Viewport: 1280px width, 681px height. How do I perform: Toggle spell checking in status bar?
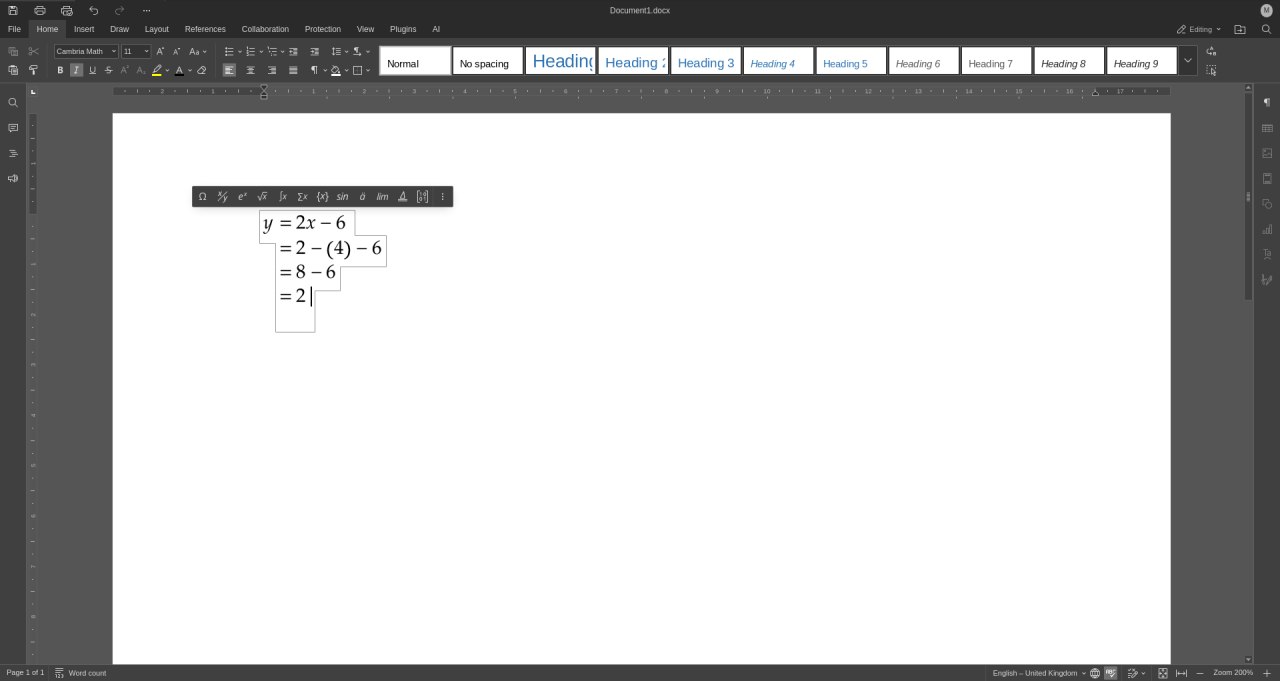coord(1110,673)
